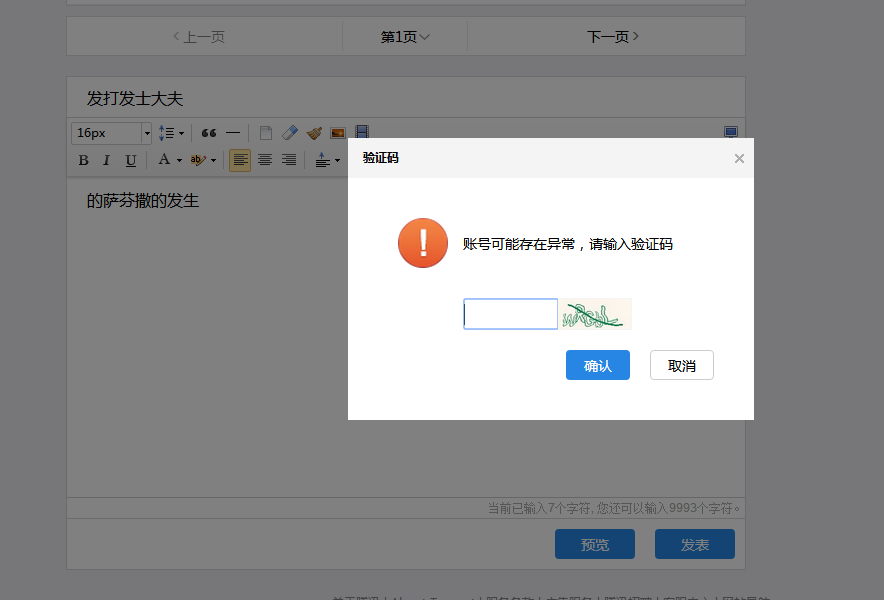Open the text highlight color swatch
Viewport: 884px width, 600px height.
tap(198, 159)
